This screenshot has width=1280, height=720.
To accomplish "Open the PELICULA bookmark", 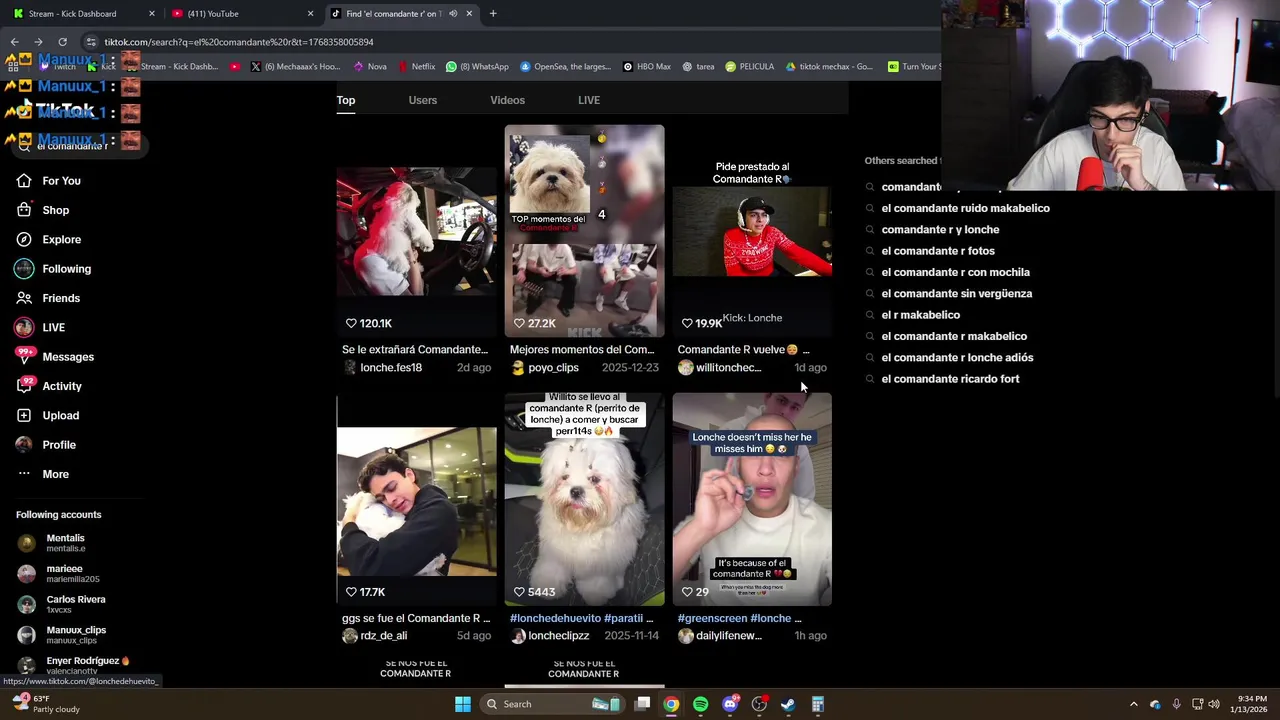I will pos(750,67).
